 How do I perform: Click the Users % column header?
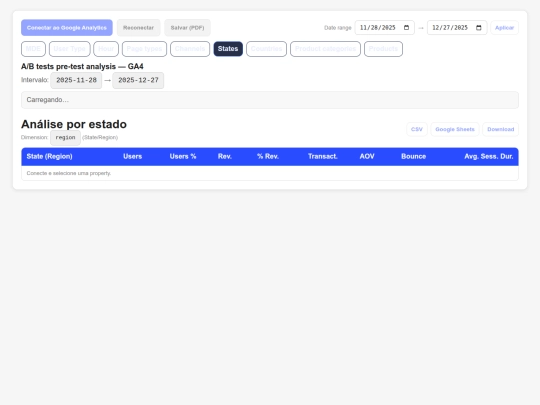coord(183,156)
